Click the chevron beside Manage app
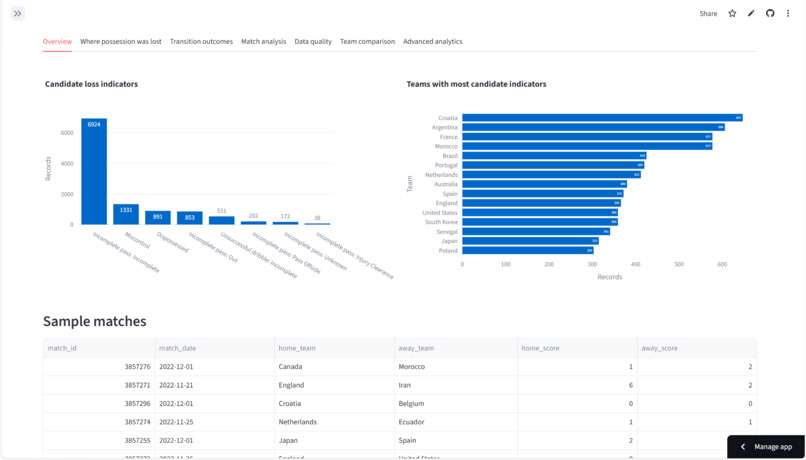 pos(743,447)
